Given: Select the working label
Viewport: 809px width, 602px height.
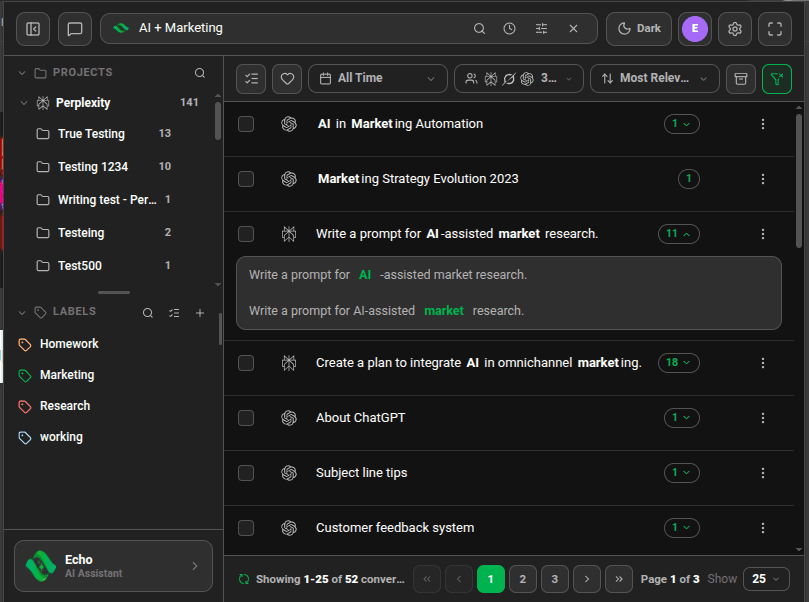Looking at the screenshot, I should [x=61, y=437].
